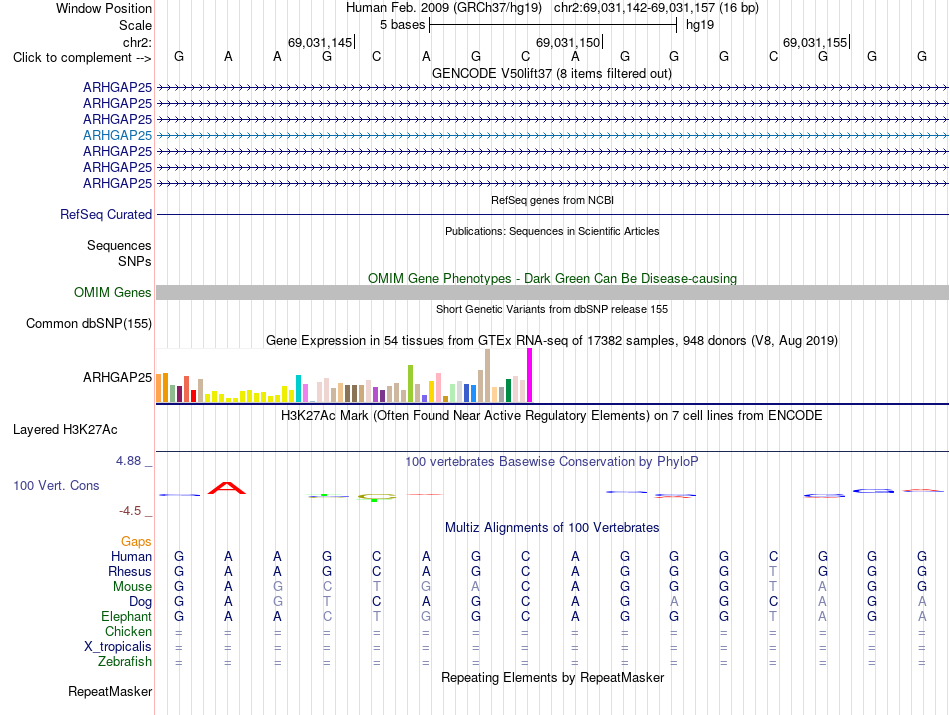Click the -4.5 PhyloP lower scale value

[x=130, y=511]
